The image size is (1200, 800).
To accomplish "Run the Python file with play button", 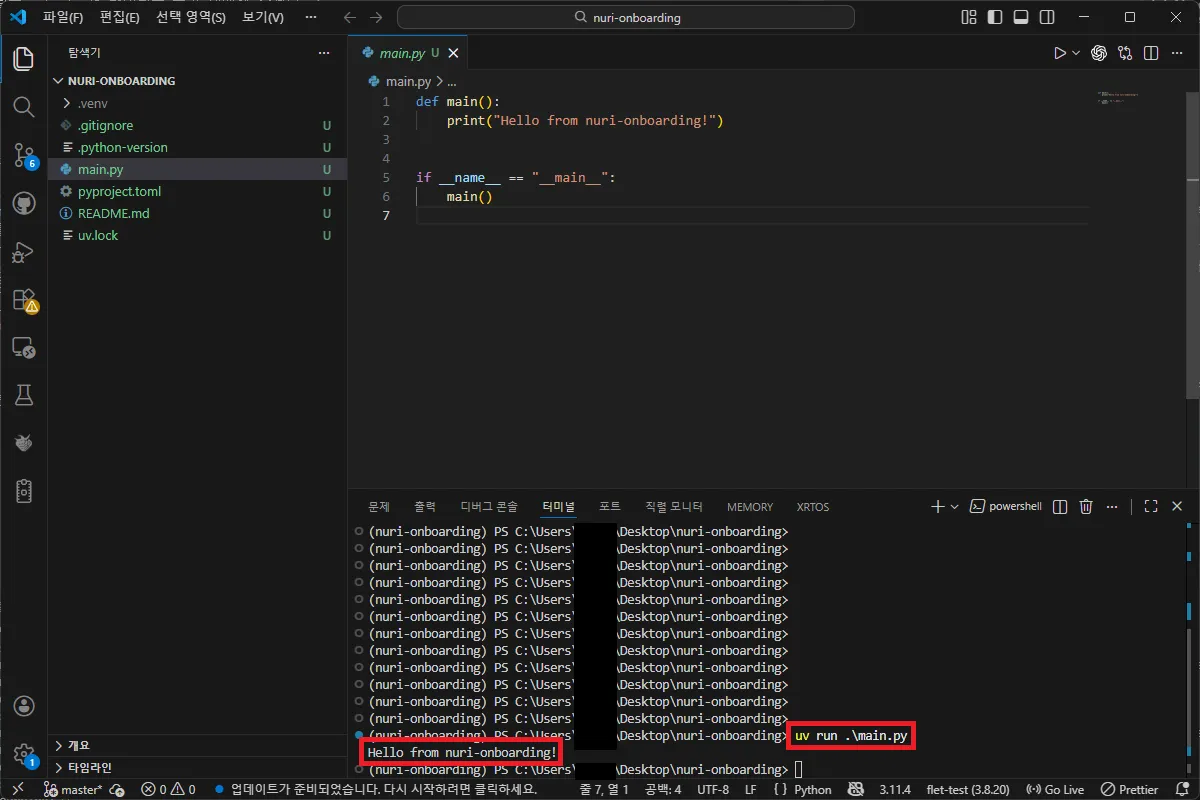I will click(x=1060, y=53).
